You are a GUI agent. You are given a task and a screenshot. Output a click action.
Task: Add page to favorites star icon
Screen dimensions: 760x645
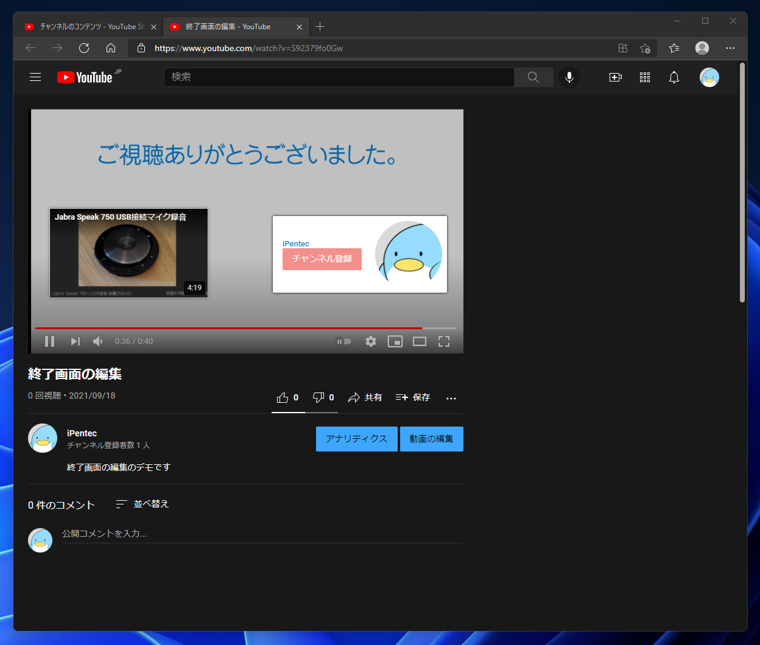(x=645, y=48)
